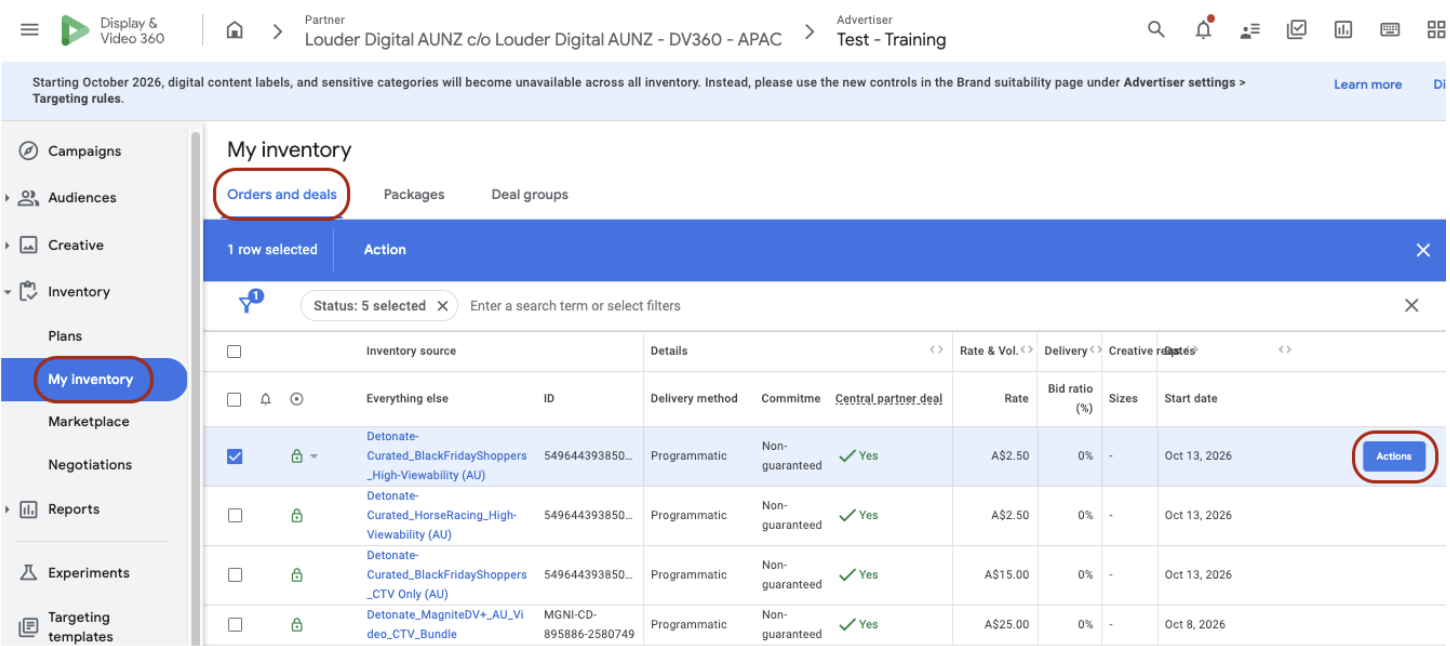Switch to the Packages tab
The width and height of the screenshot is (1450, 646).
coord(414,195)
